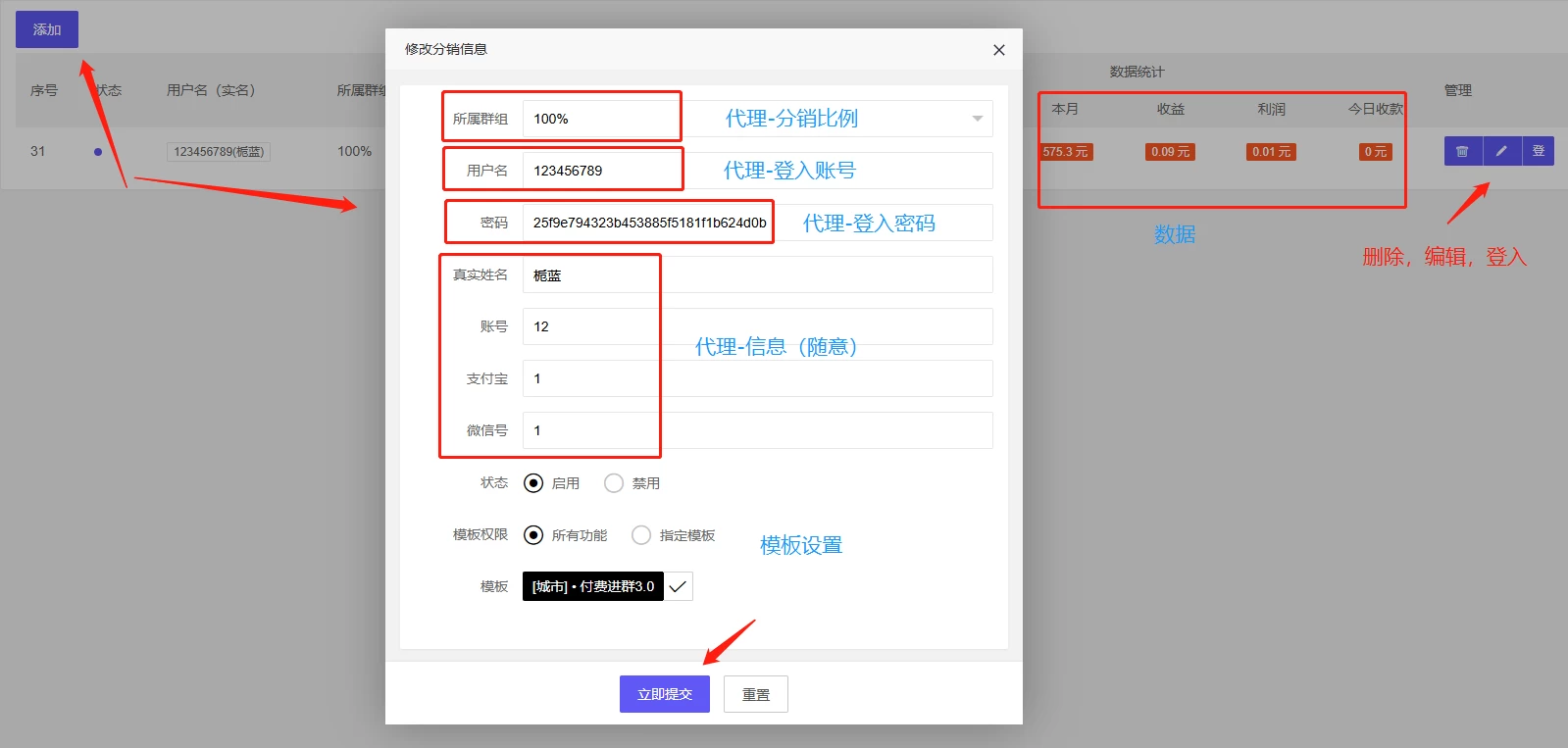Choose 指定模板 for template permission
The width and height of the screenshot is (1568, 748).
(x=641, y=535)
